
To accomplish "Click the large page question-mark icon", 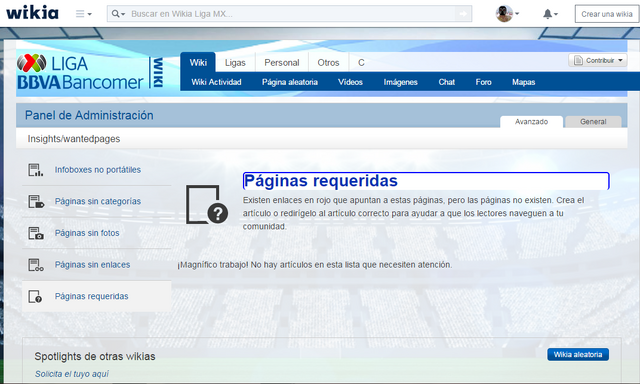I will pos(207,204).
